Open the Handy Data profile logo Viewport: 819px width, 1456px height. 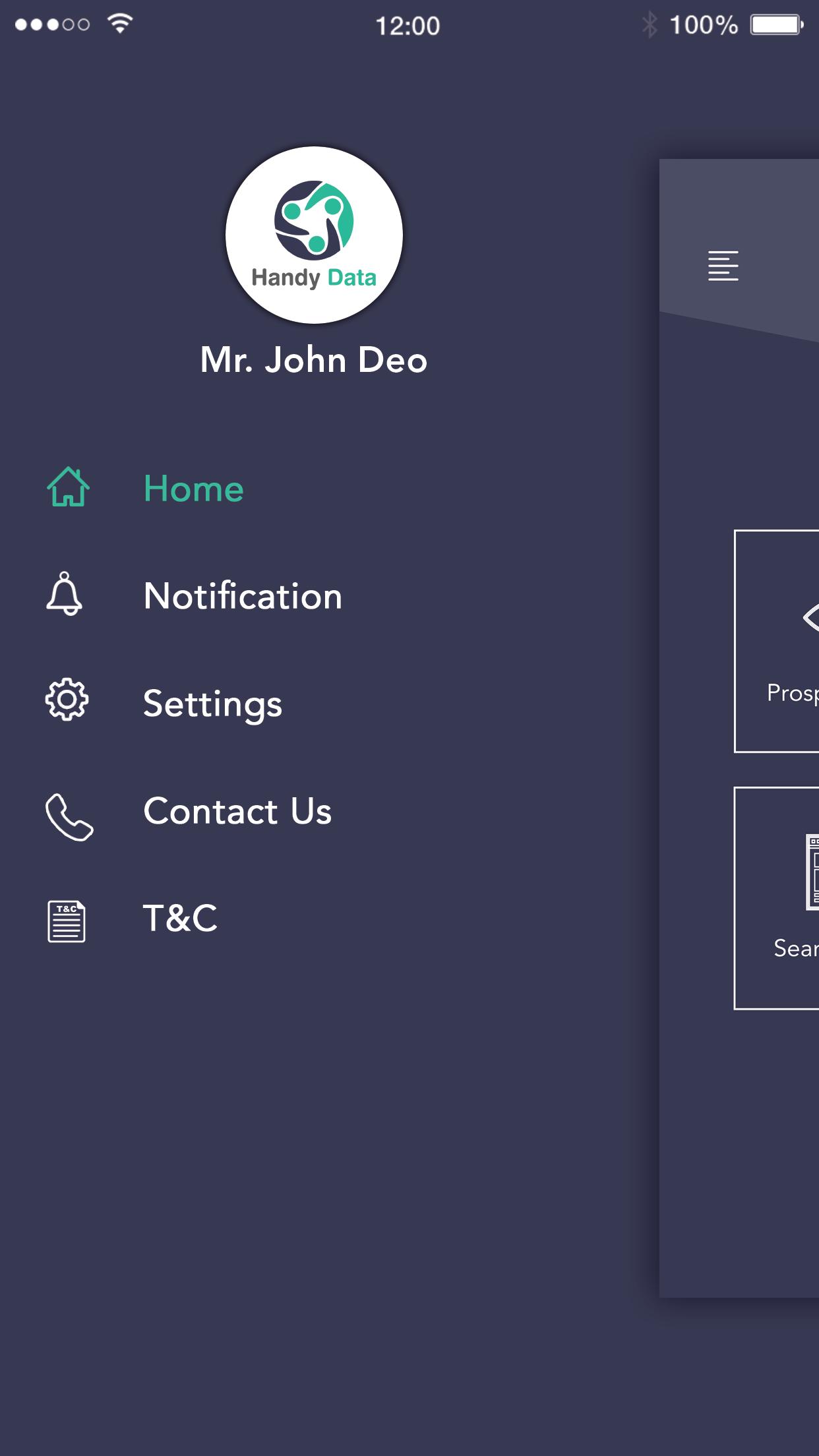click(314, 235)
